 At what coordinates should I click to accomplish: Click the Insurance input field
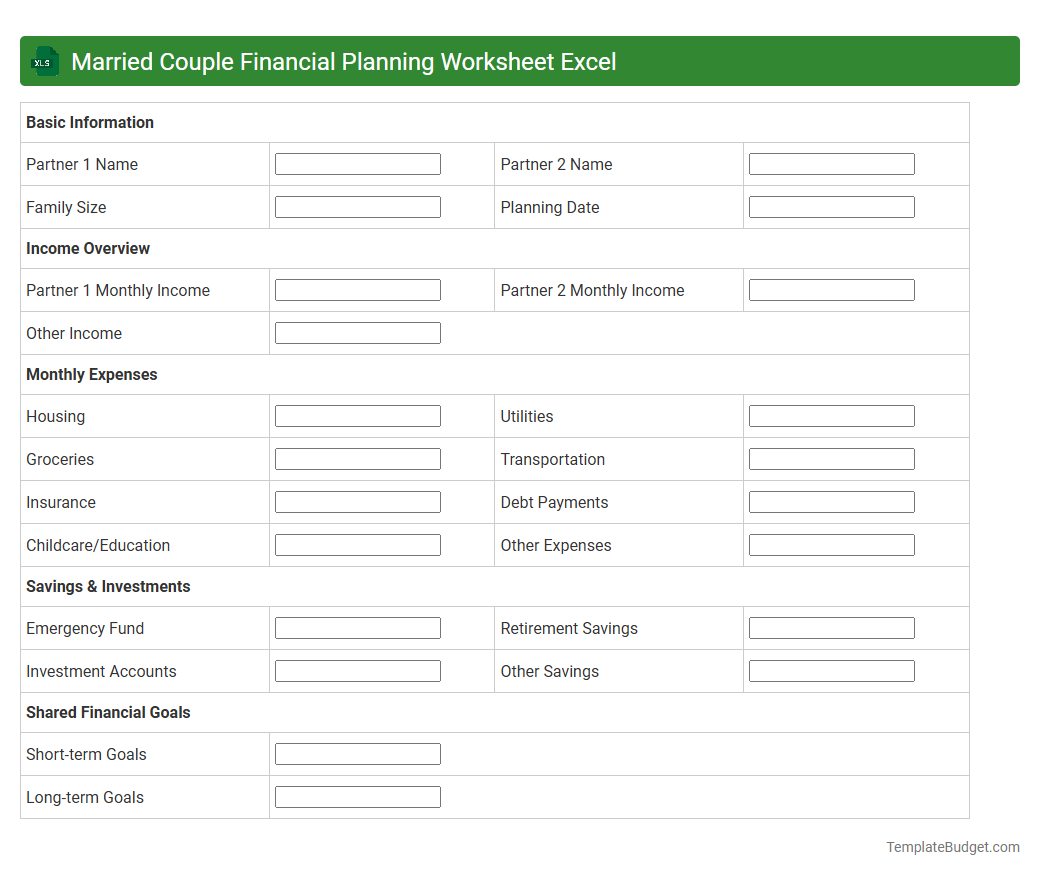[x=357, y=501]
